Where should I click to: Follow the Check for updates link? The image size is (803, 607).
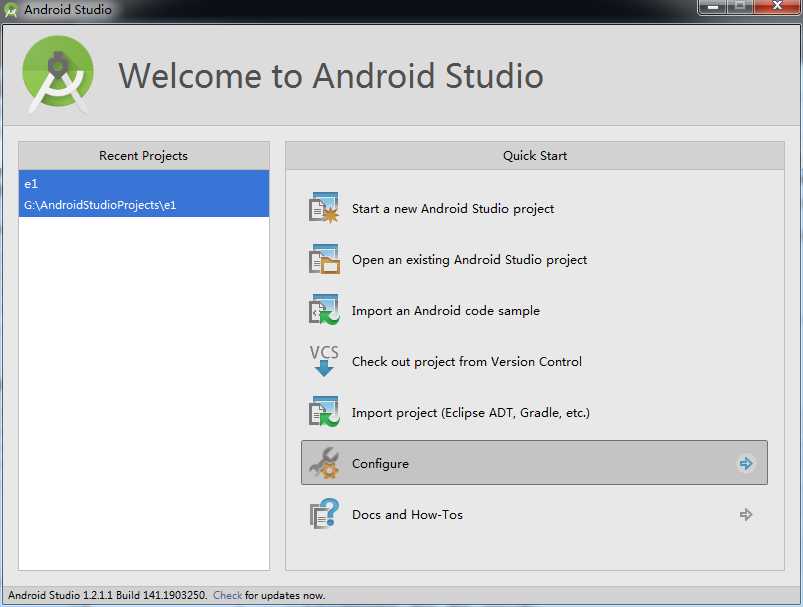227,595
